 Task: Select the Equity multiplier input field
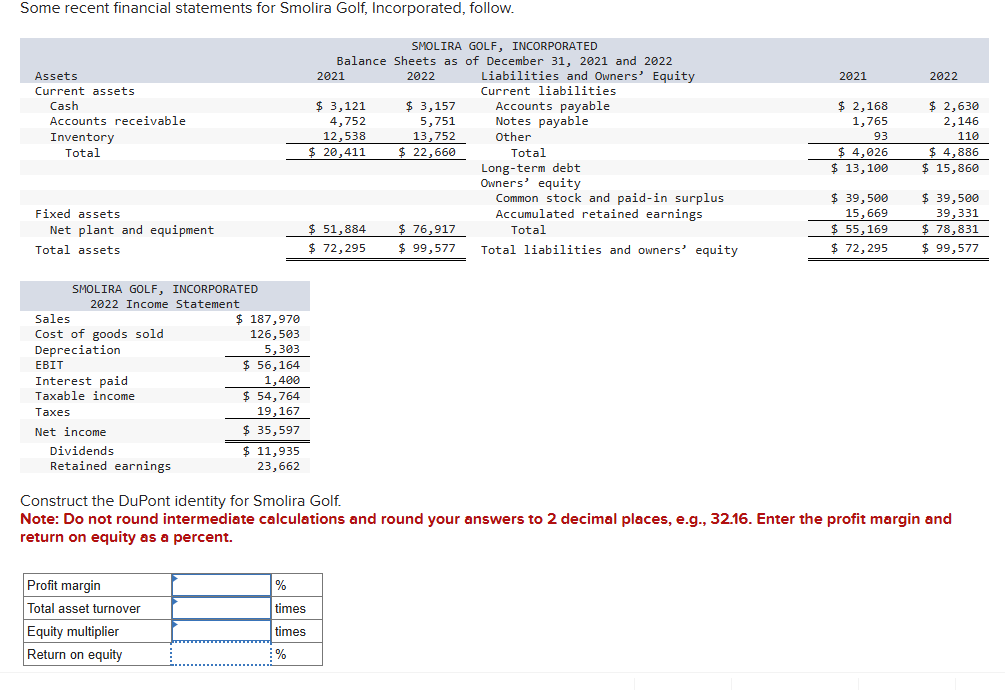(x=218, y=631)
